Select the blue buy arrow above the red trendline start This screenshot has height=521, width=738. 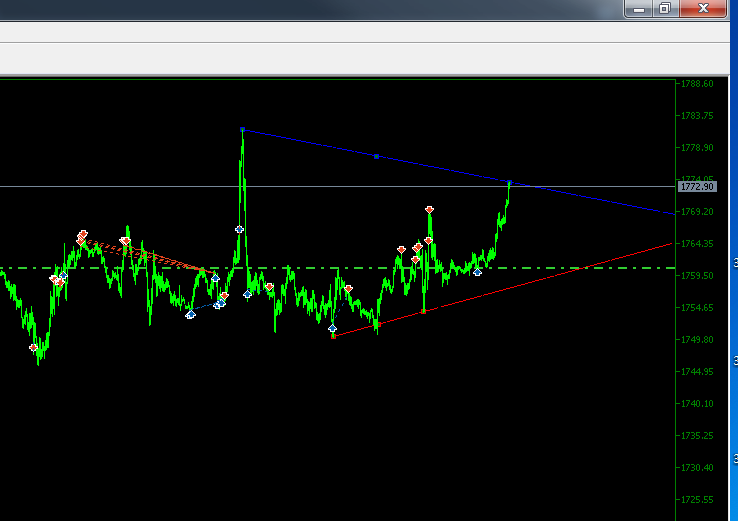click(x=332, y=328)
